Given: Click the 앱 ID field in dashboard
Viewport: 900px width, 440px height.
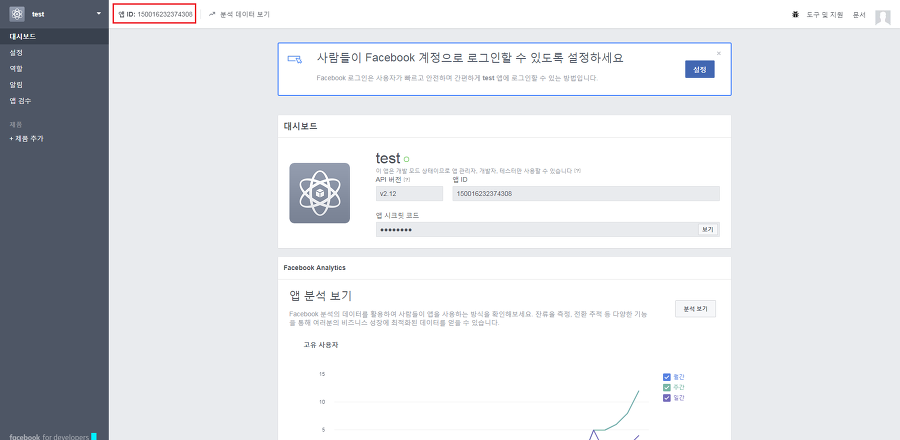Looking at the screenshot, I should coord(586,193).
